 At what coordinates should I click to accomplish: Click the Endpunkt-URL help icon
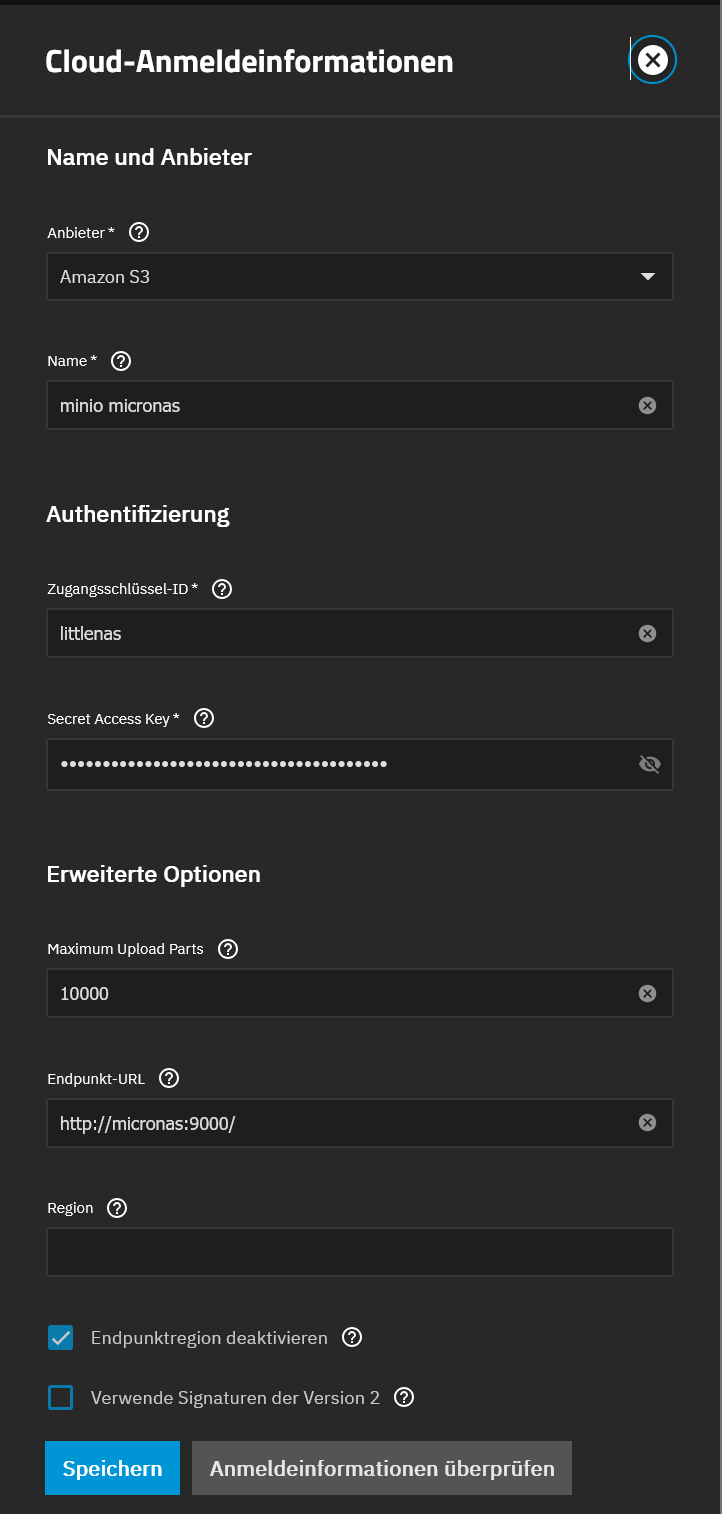tap(168, 1078)
